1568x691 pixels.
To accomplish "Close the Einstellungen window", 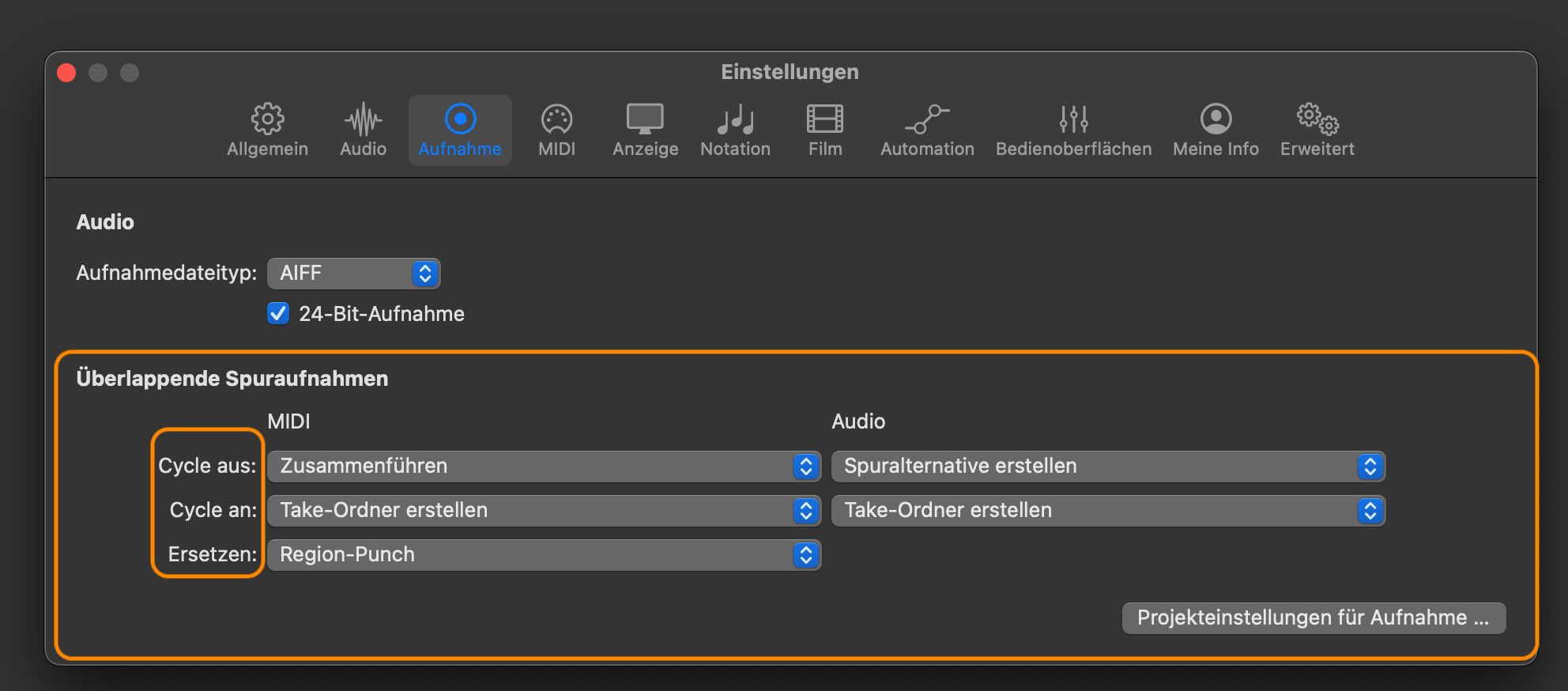I will click(x=66, y=73).
